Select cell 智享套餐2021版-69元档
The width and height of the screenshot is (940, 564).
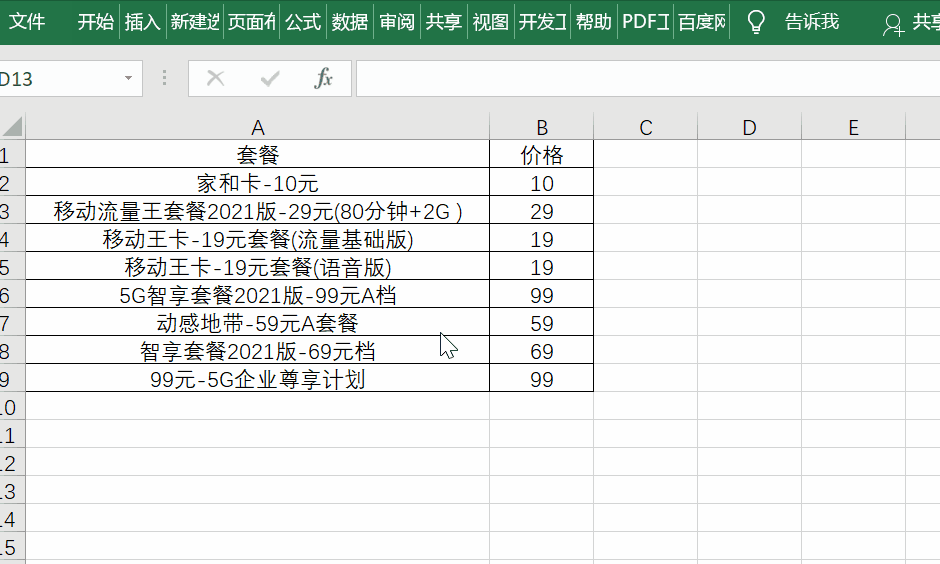(258, 351)
